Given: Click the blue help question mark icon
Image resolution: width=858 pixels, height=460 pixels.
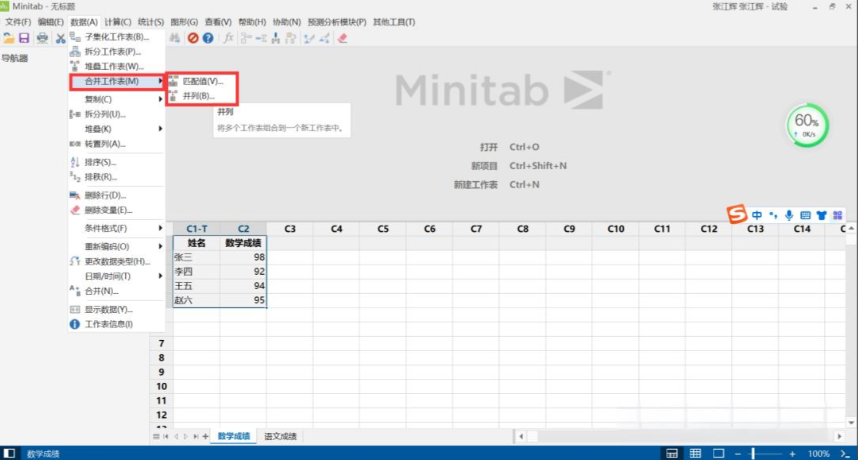Looking at the screenshot, I should click(x=208, y=38).
